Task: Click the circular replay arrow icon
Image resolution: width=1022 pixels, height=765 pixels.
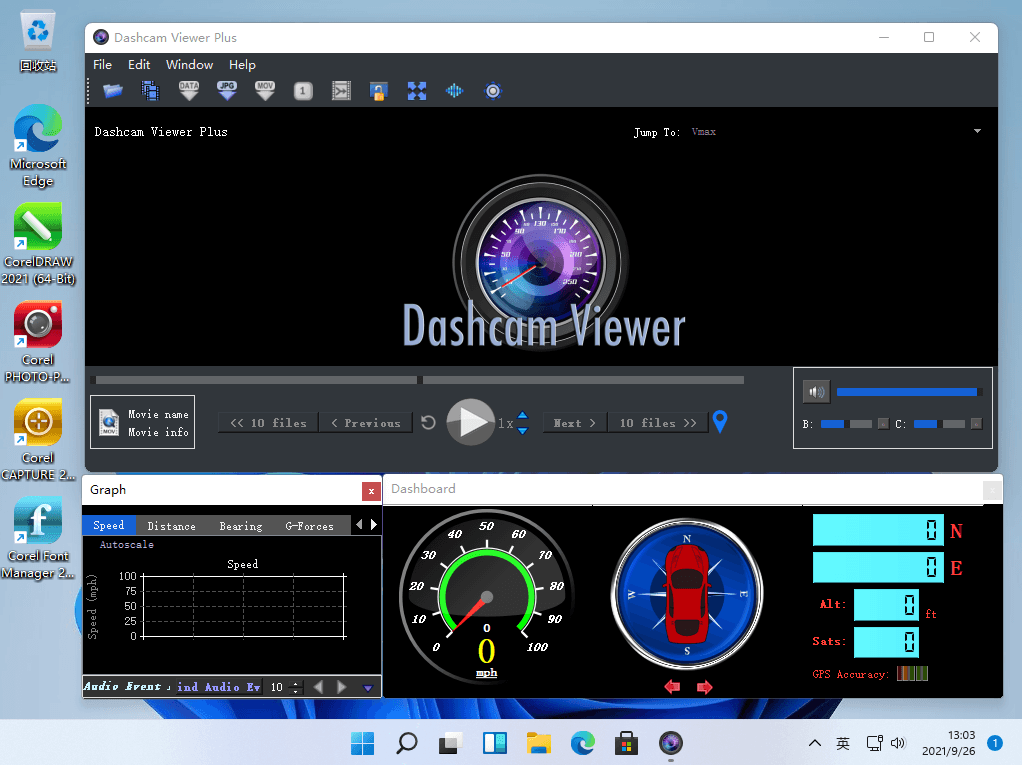Action: [428, 423]
